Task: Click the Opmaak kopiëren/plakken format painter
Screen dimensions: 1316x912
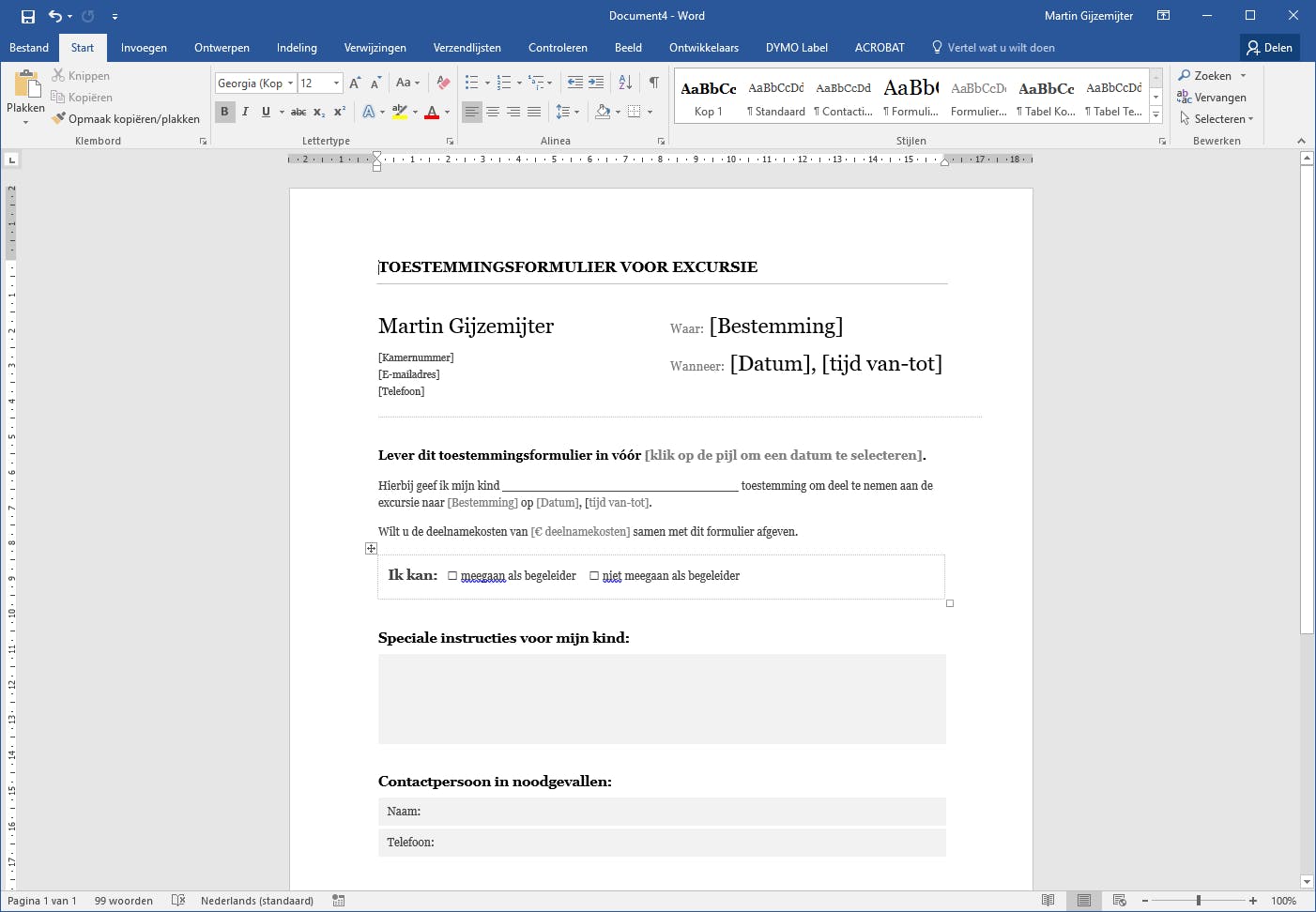Action: 127,119
